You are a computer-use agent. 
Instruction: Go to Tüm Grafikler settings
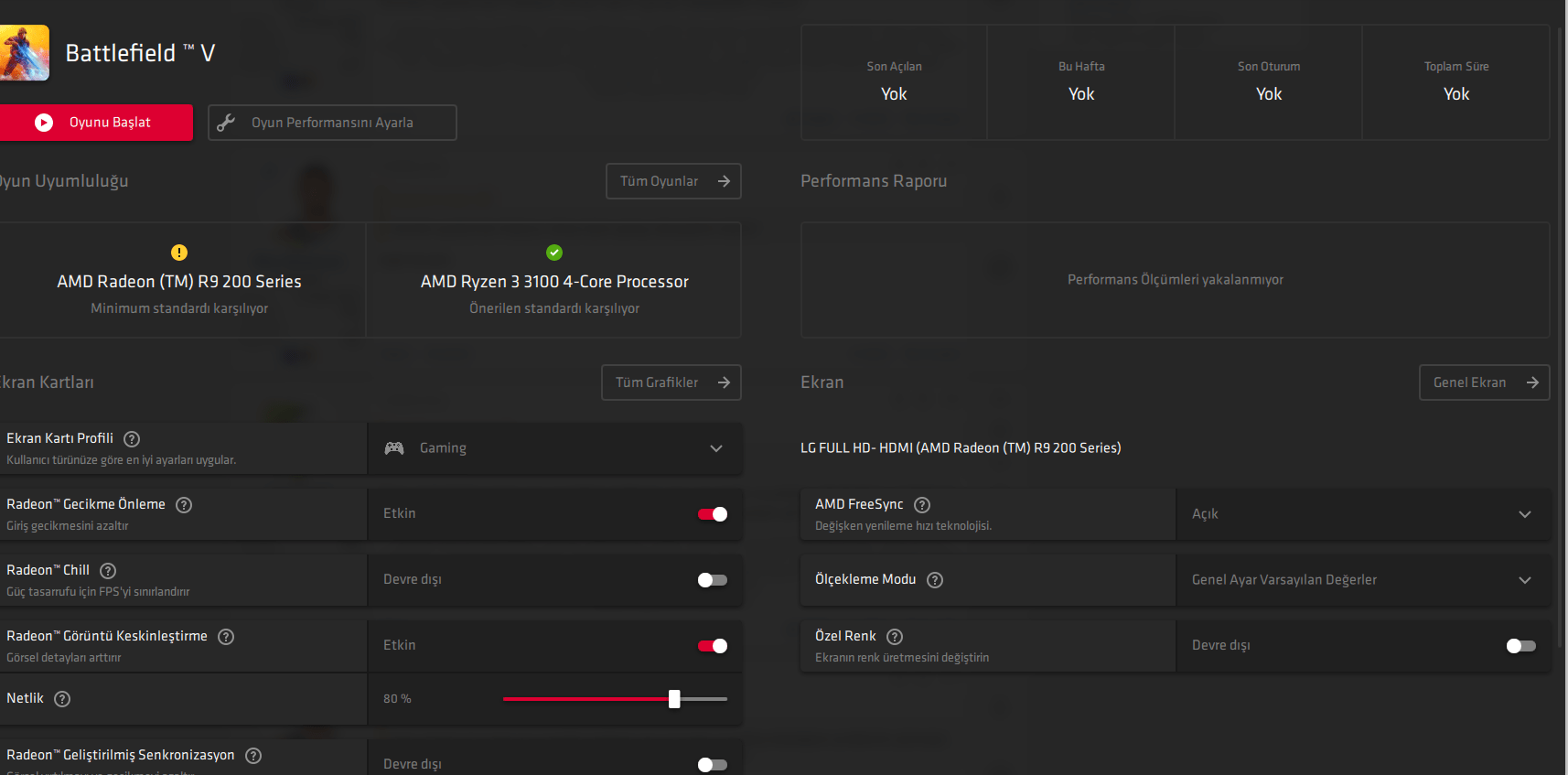click(671, 382)
